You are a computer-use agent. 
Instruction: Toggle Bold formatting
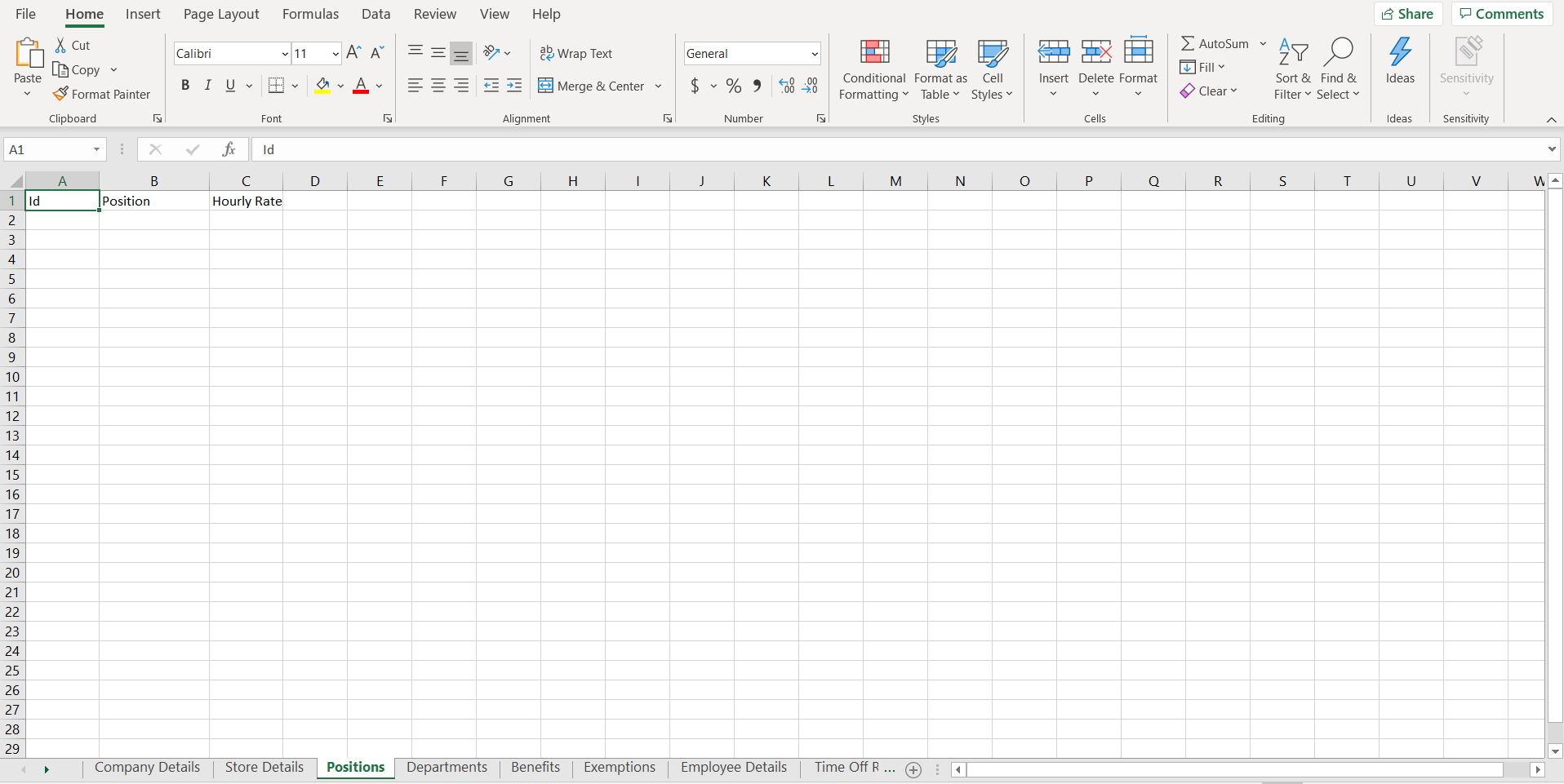pyautogui.click(x=185, y=86)
